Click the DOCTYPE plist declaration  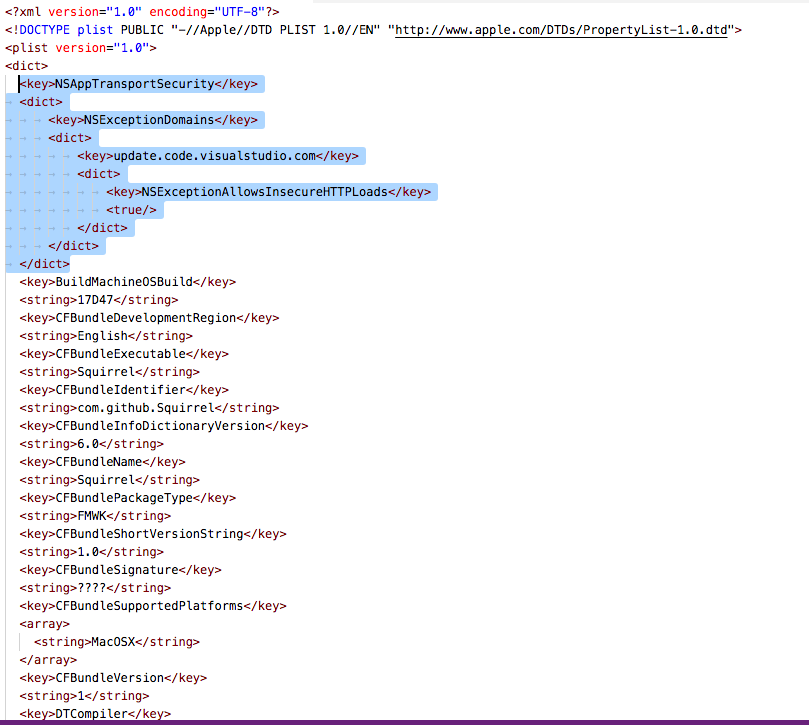pos(373,30)
